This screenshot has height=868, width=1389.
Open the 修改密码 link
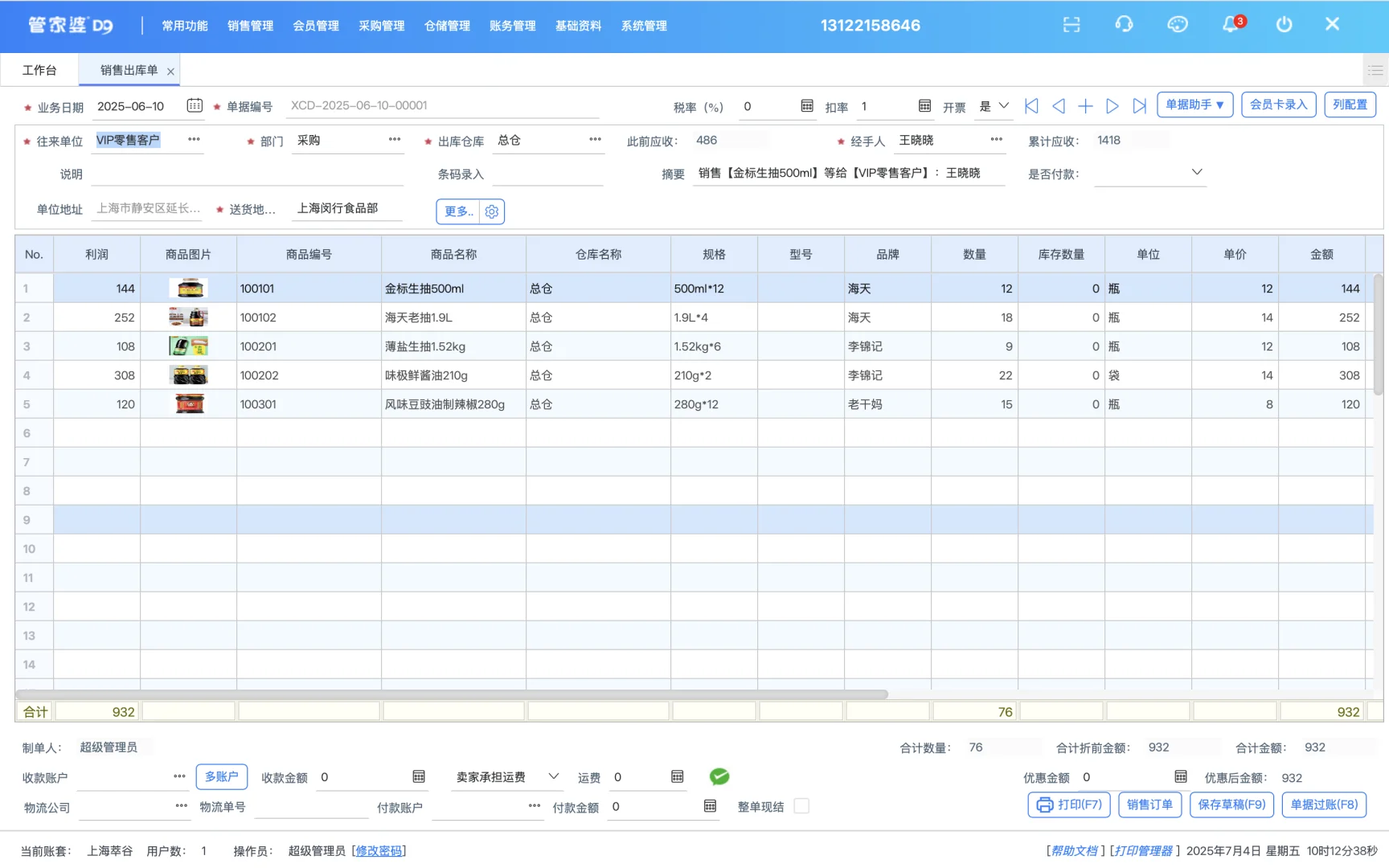[x=379, y=850]
